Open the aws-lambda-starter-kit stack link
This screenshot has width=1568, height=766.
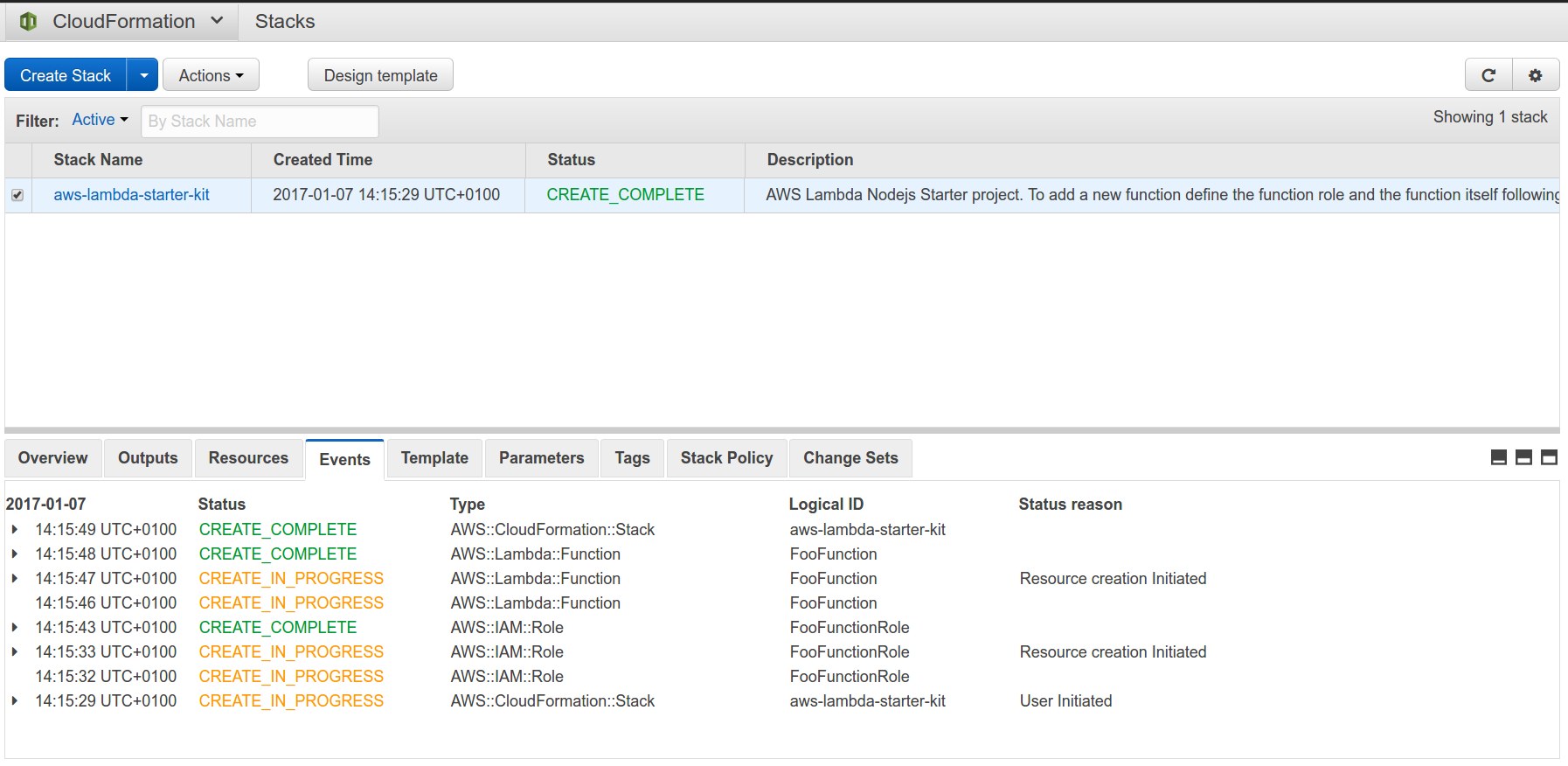click(x=131, y=195)
